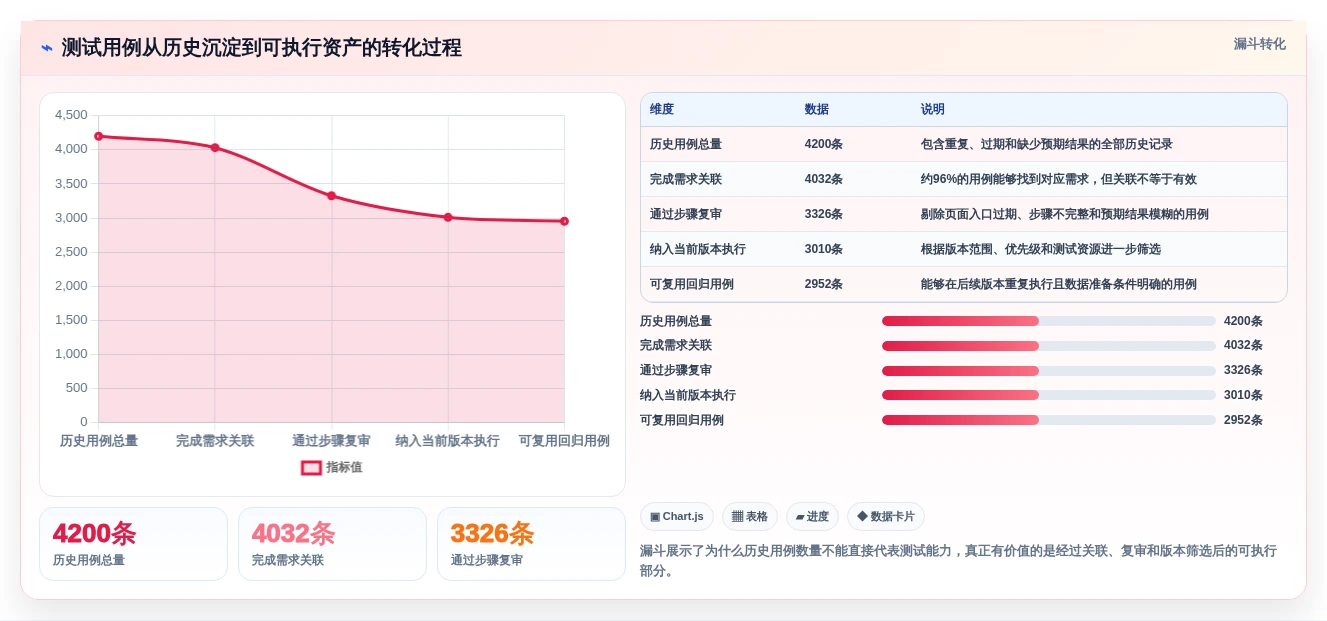Click the 数据 column header
This screenshot has width=1327, height=621.
coord(816,109)
